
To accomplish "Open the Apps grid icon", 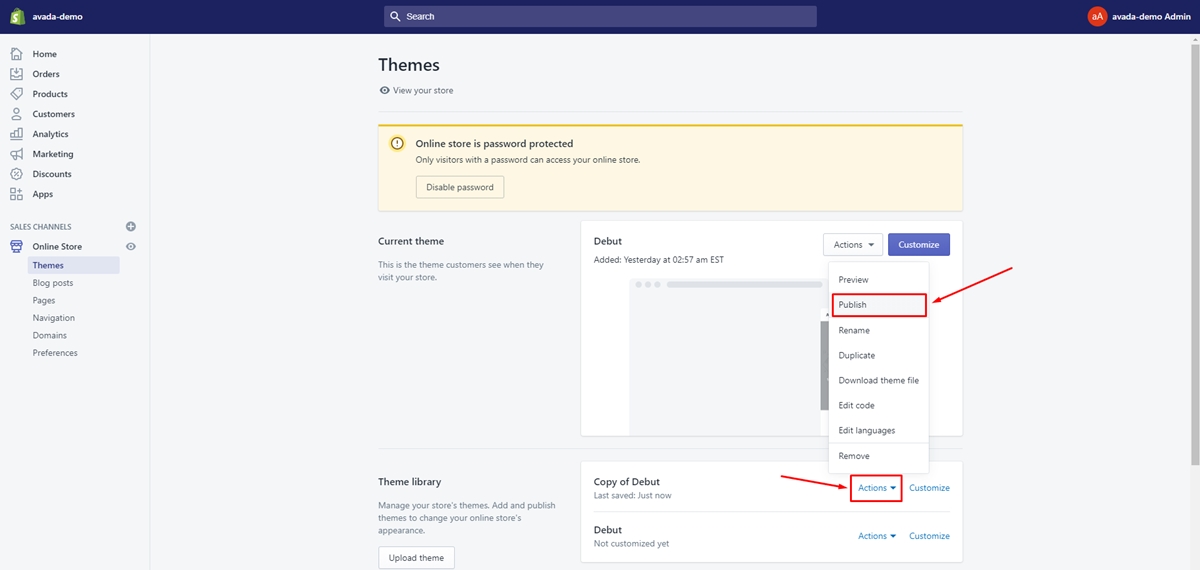I will pyautogui.click(x=16, y=194).
